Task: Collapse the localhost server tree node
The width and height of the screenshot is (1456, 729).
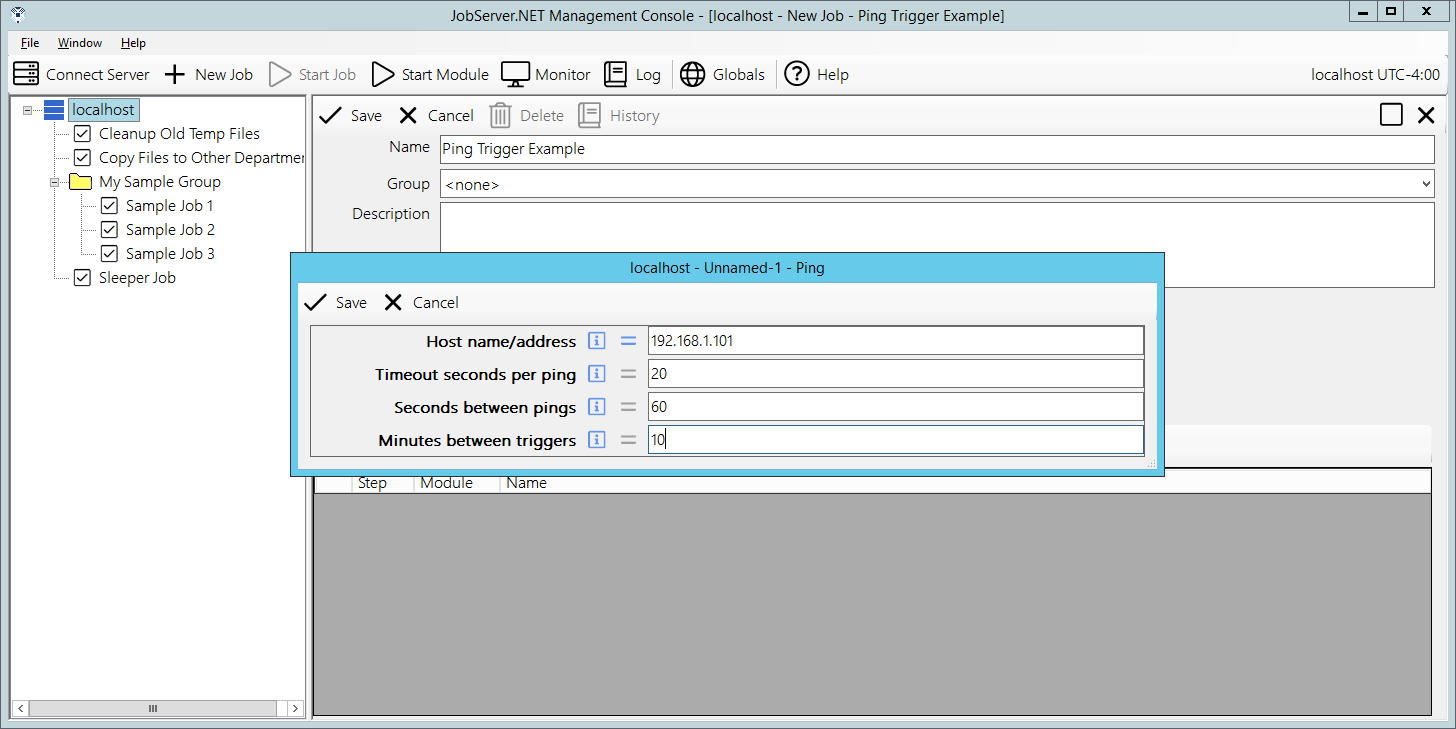Action: pos(28,110)
